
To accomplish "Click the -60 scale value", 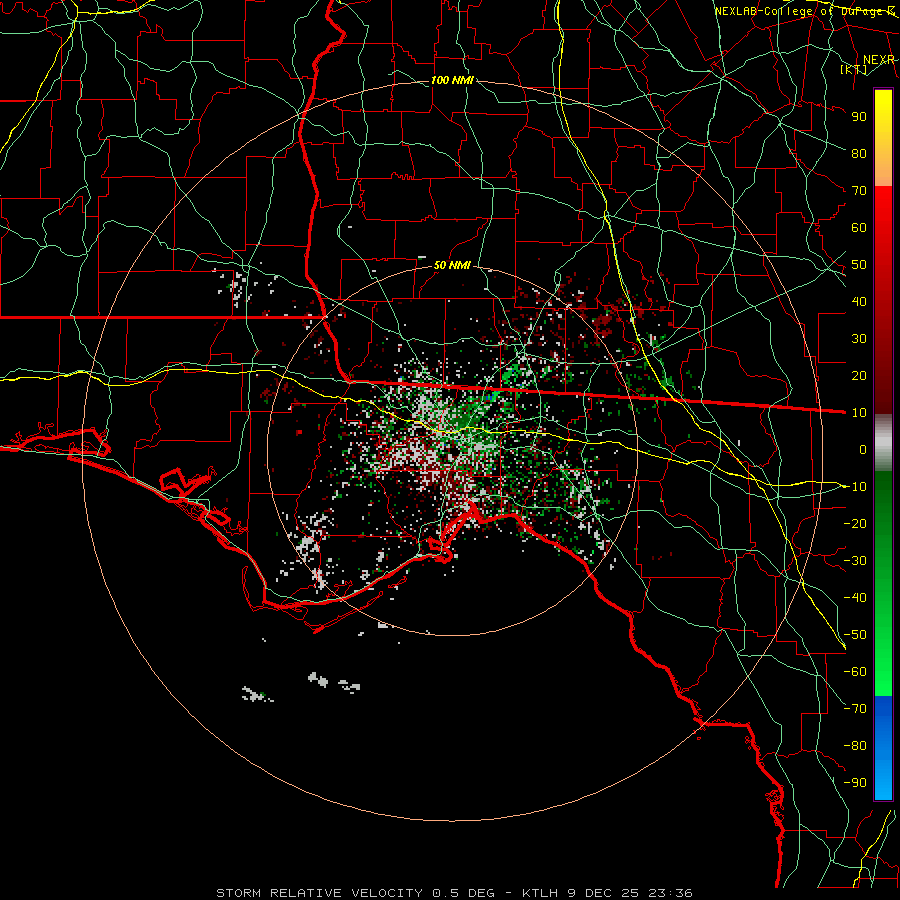I will [x=855, y=672].
